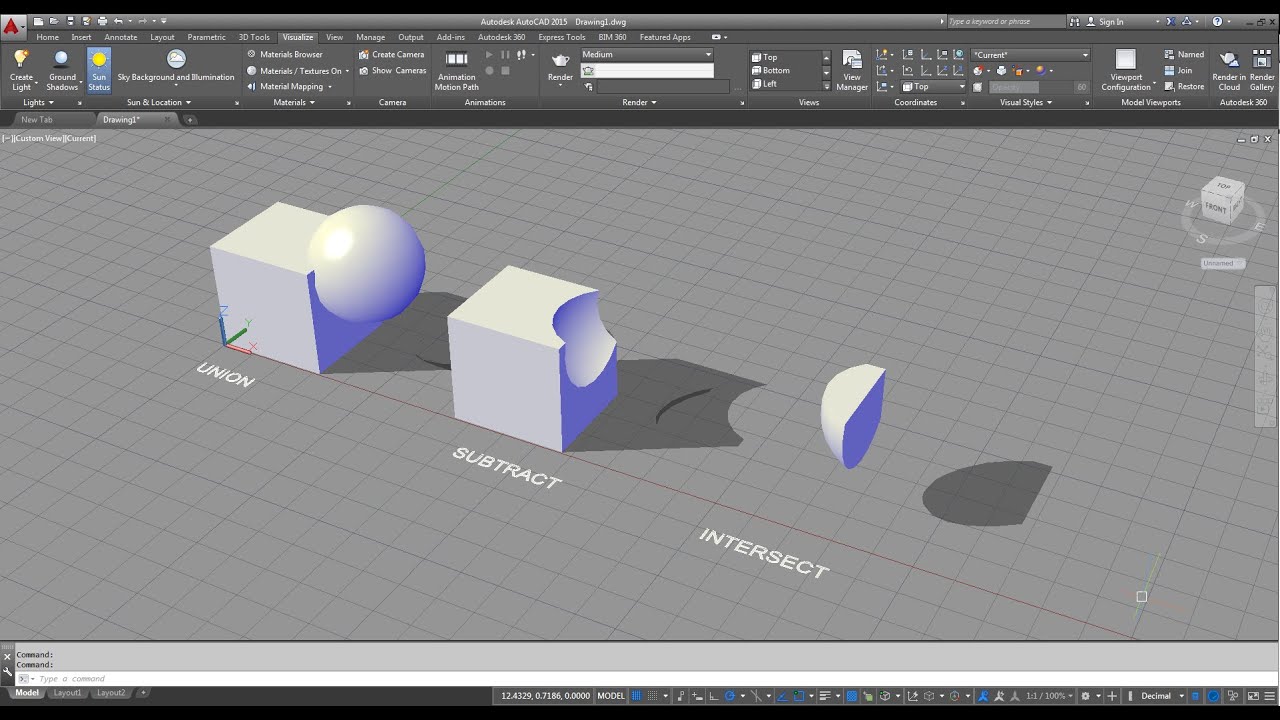
Task: Expand the Materials panel title
Action: 294,102
